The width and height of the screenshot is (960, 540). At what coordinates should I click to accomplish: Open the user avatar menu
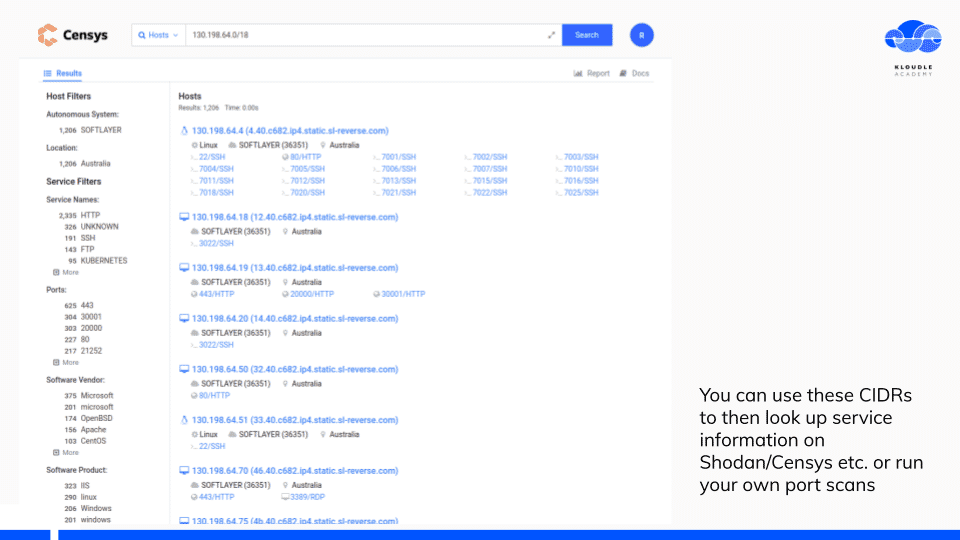point(642,35)
